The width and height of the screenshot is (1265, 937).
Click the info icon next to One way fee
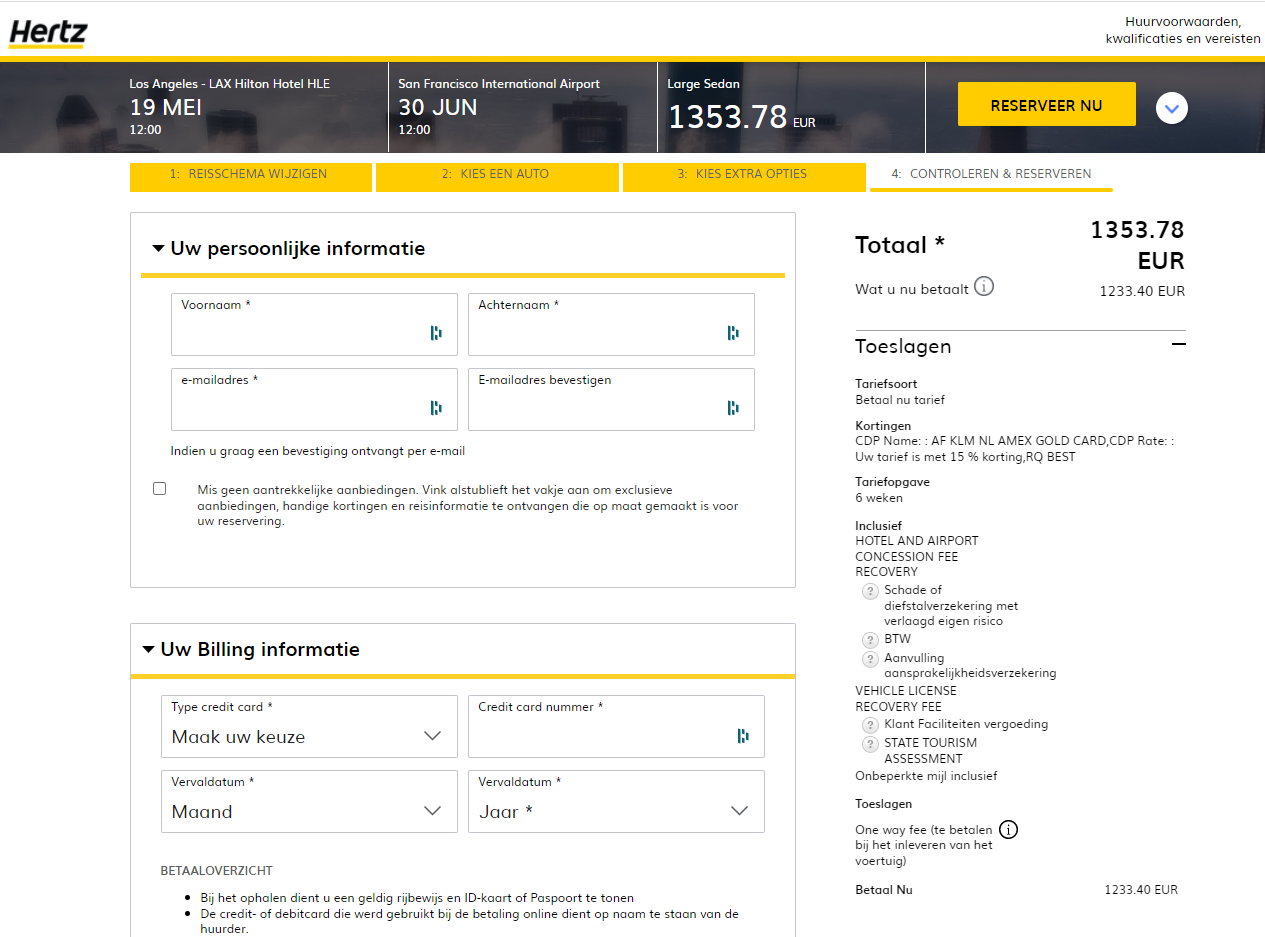click(1008, 830)
